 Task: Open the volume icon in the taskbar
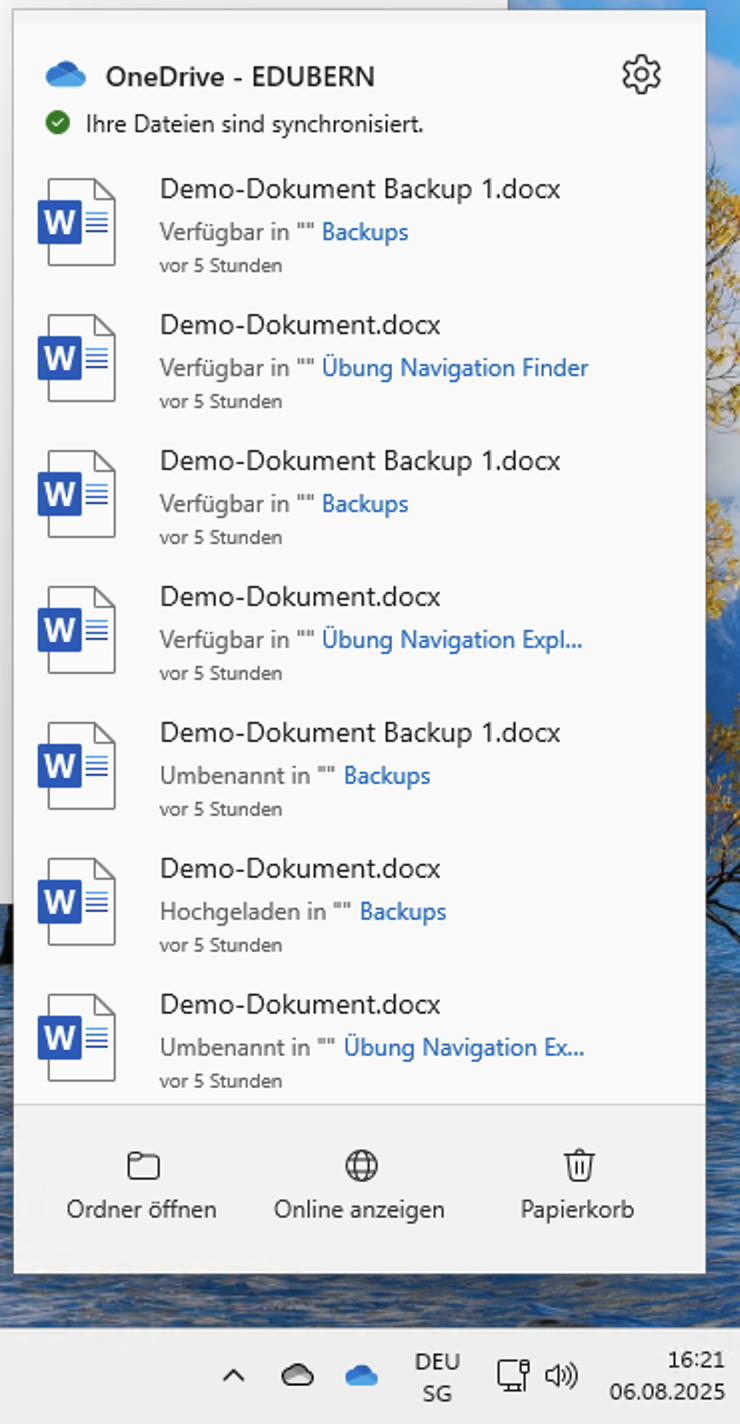click(x=561, y=1375)
